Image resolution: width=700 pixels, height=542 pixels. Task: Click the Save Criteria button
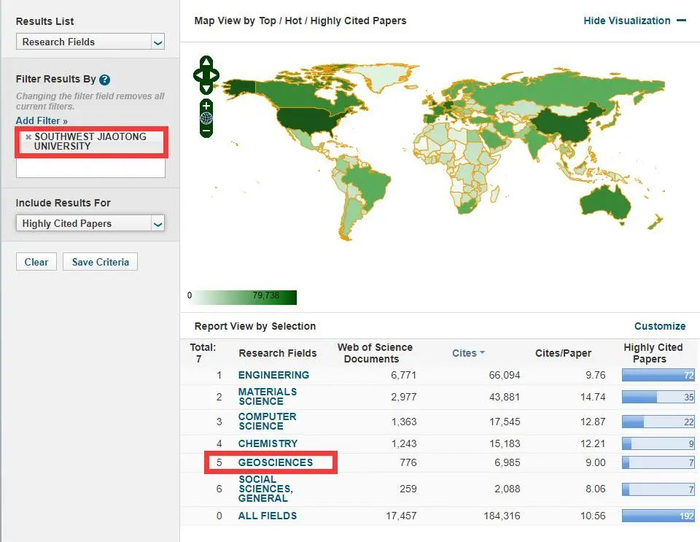point(100,262)
